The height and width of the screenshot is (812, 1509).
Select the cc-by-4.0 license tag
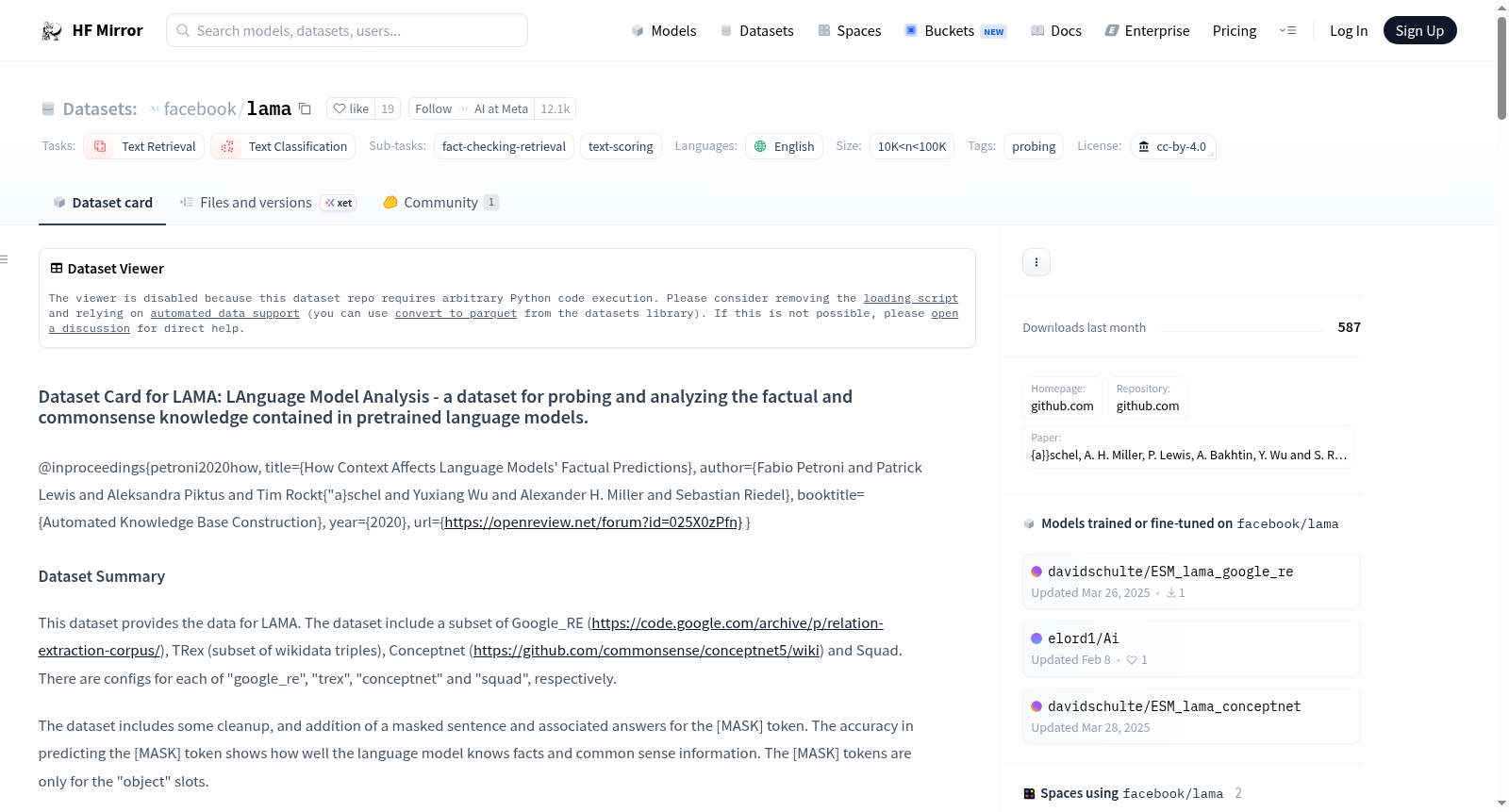(x=1172, y=146)
